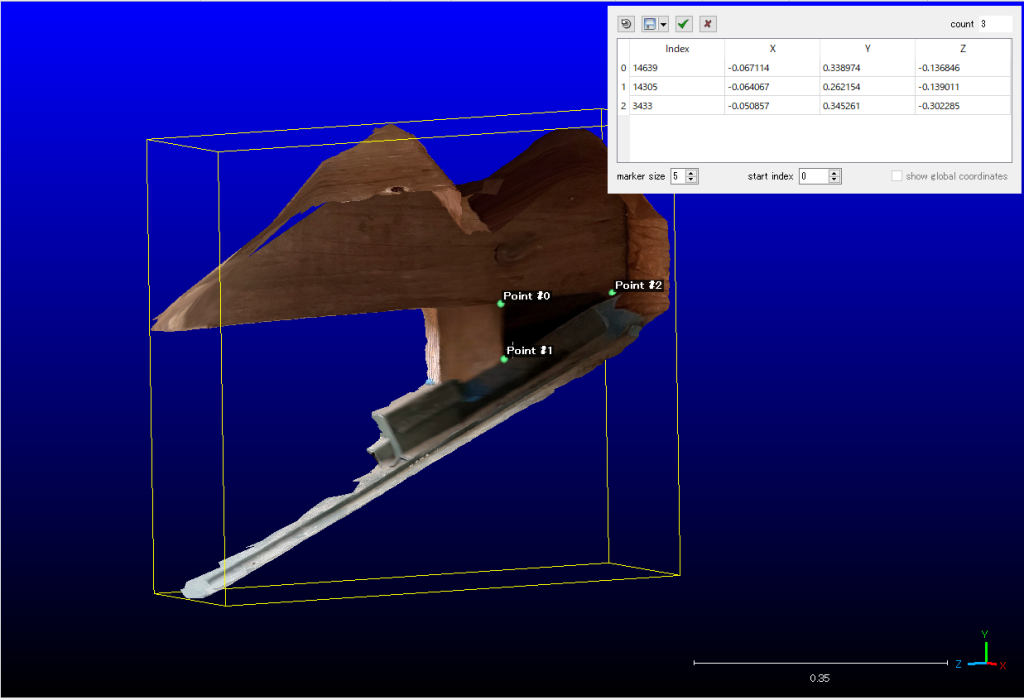
Task: Increase marker size with the up arrow
Action: point(692,172)
